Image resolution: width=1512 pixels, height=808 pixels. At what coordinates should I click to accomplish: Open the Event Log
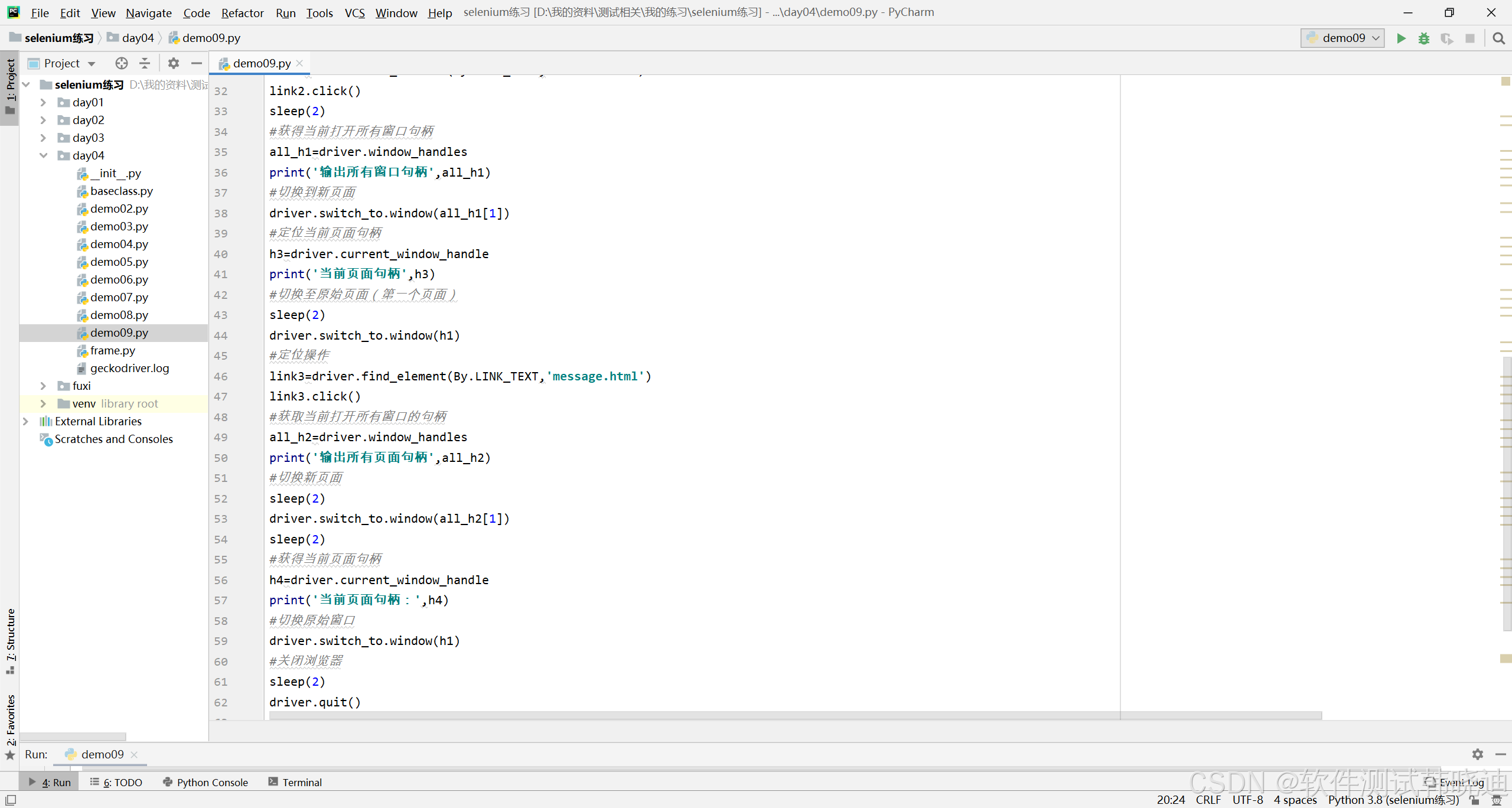(x=1454, y=782)
